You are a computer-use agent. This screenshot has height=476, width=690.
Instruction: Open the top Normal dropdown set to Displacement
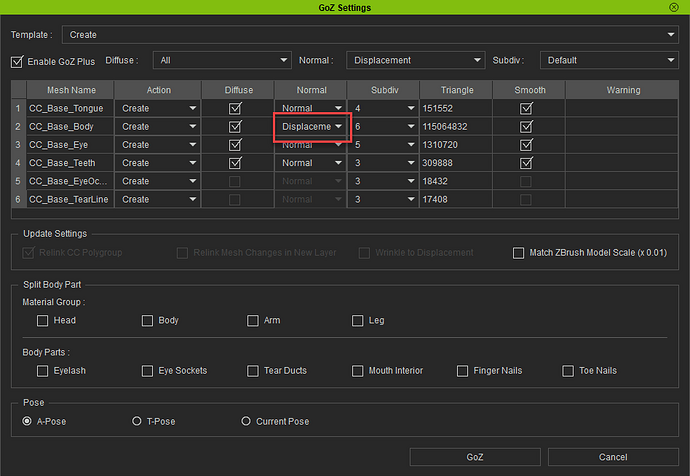[416, 60]
